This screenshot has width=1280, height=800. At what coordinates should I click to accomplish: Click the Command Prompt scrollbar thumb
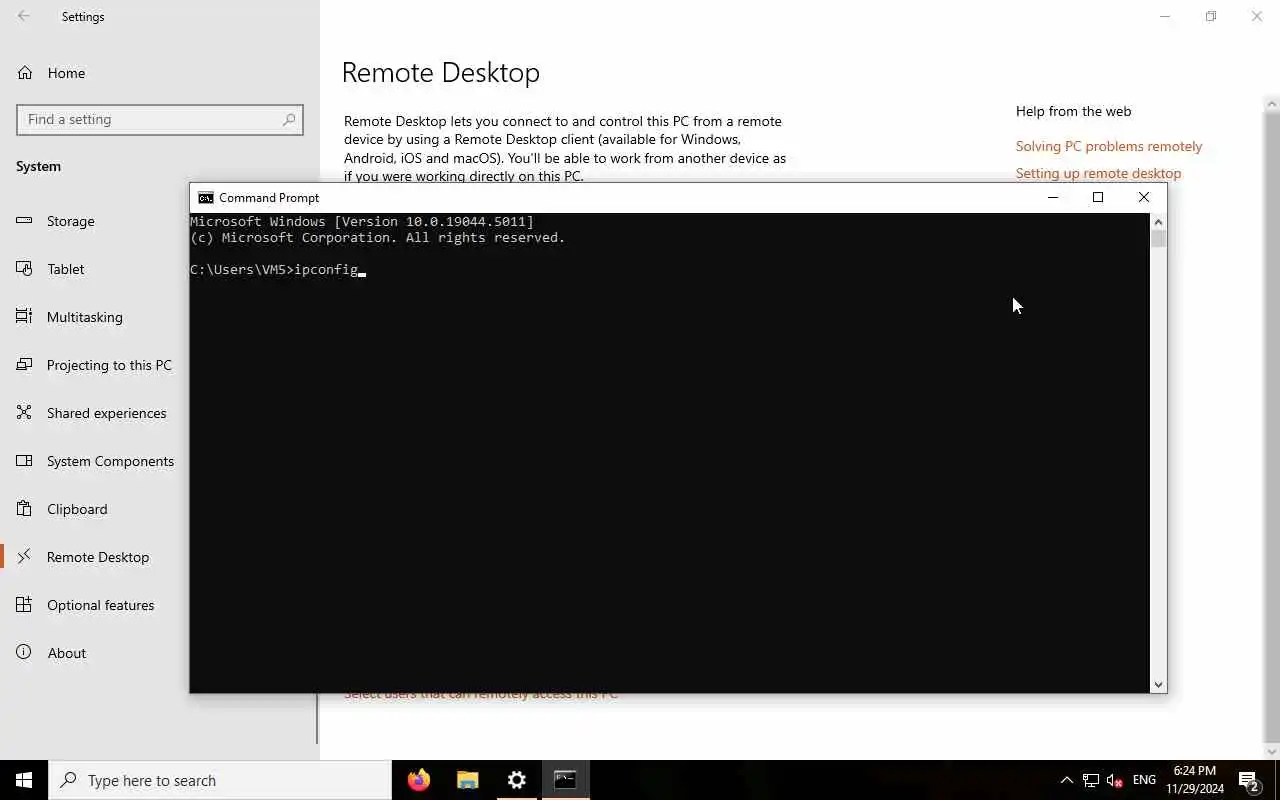[1158, 239]
